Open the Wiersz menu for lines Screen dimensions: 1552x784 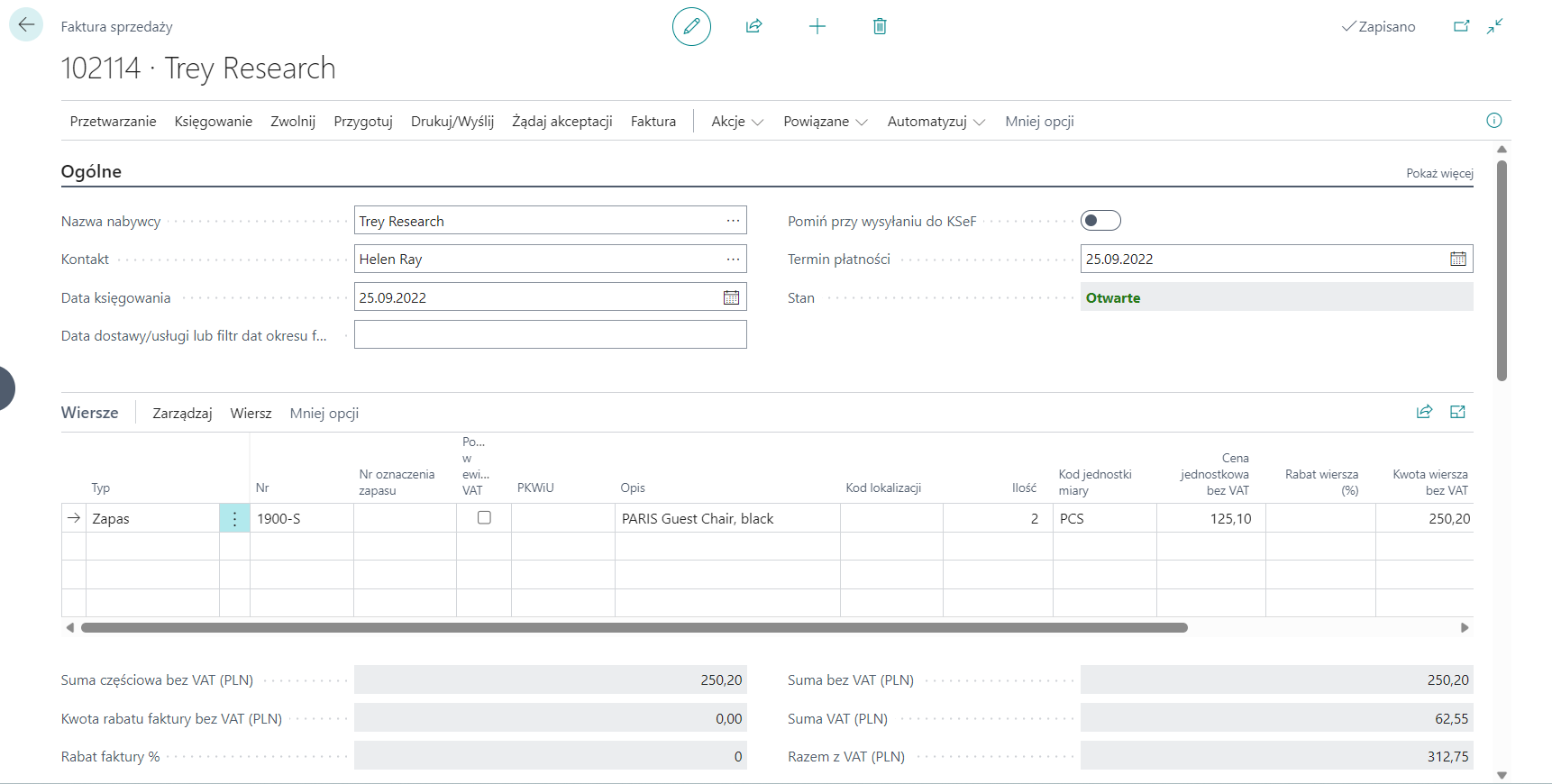tap(251, 414)
